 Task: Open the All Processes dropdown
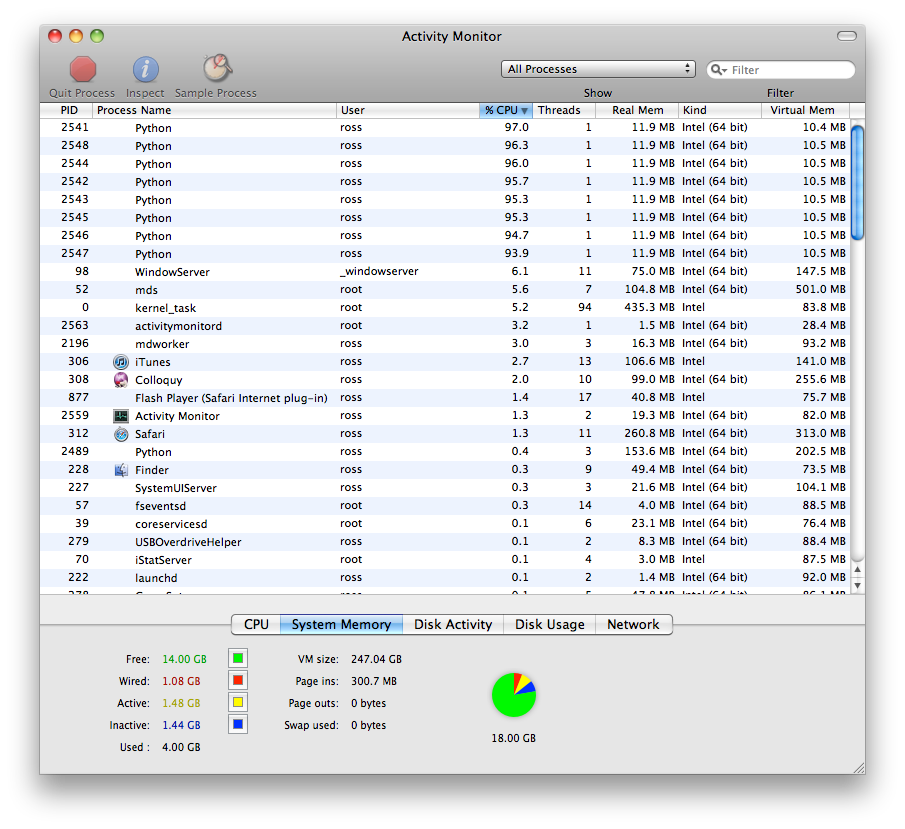coord(598,69)
